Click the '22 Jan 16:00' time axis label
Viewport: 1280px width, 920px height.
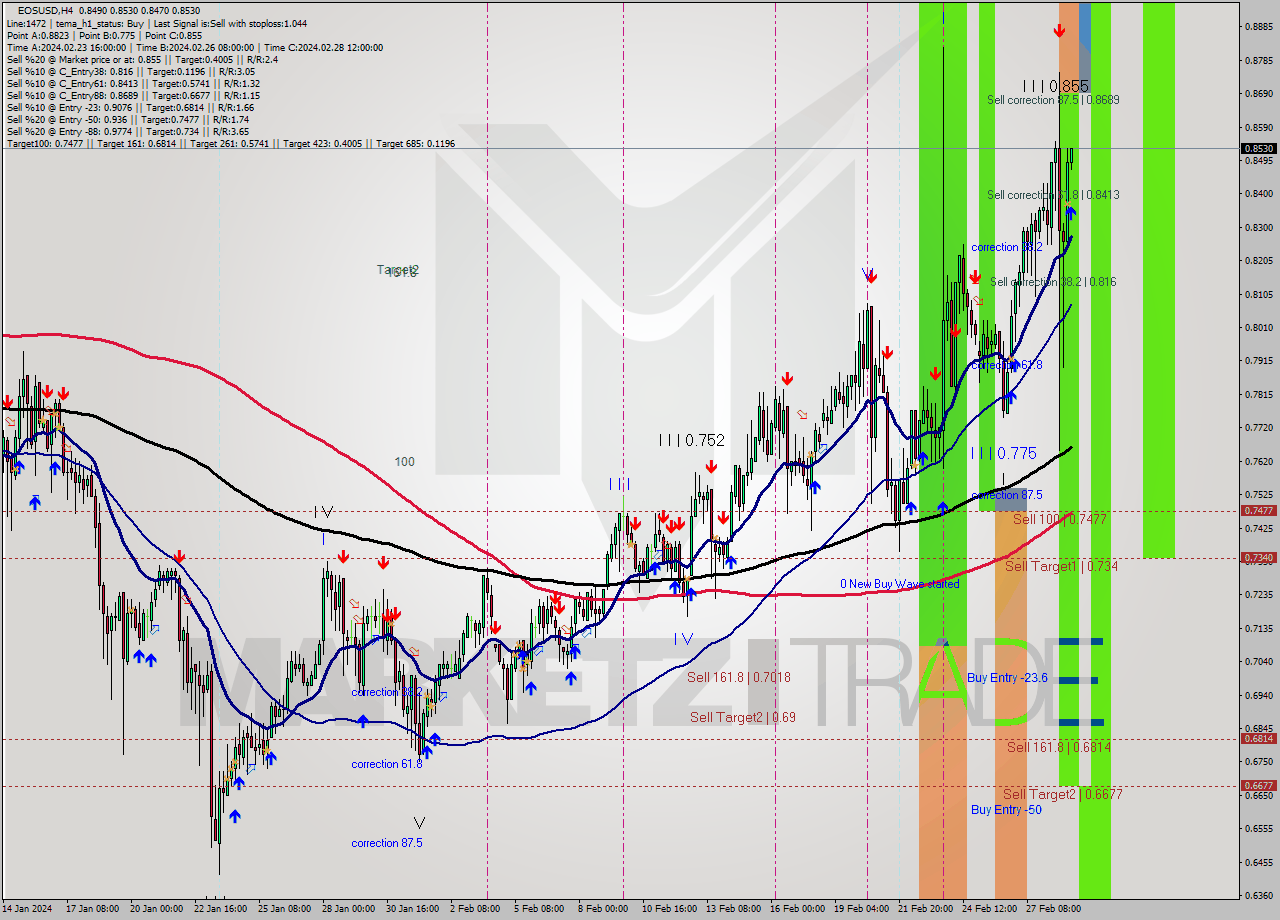(x=220, y=909)
